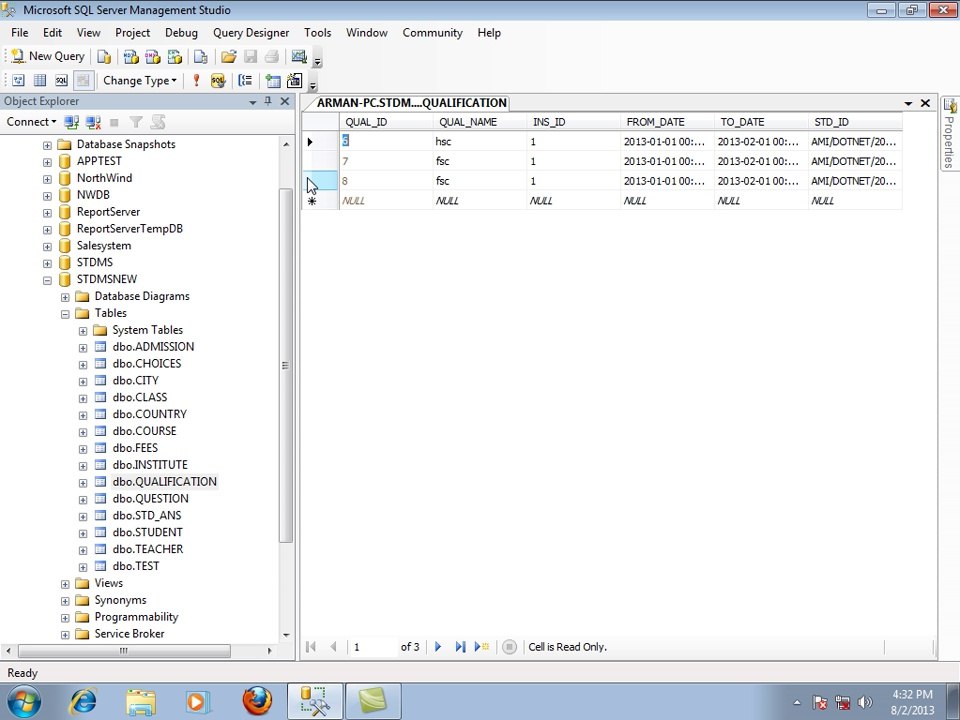
Task: Click the Connect Object Explorer icon
Action: pyautogui.click(x=72, y=122)
